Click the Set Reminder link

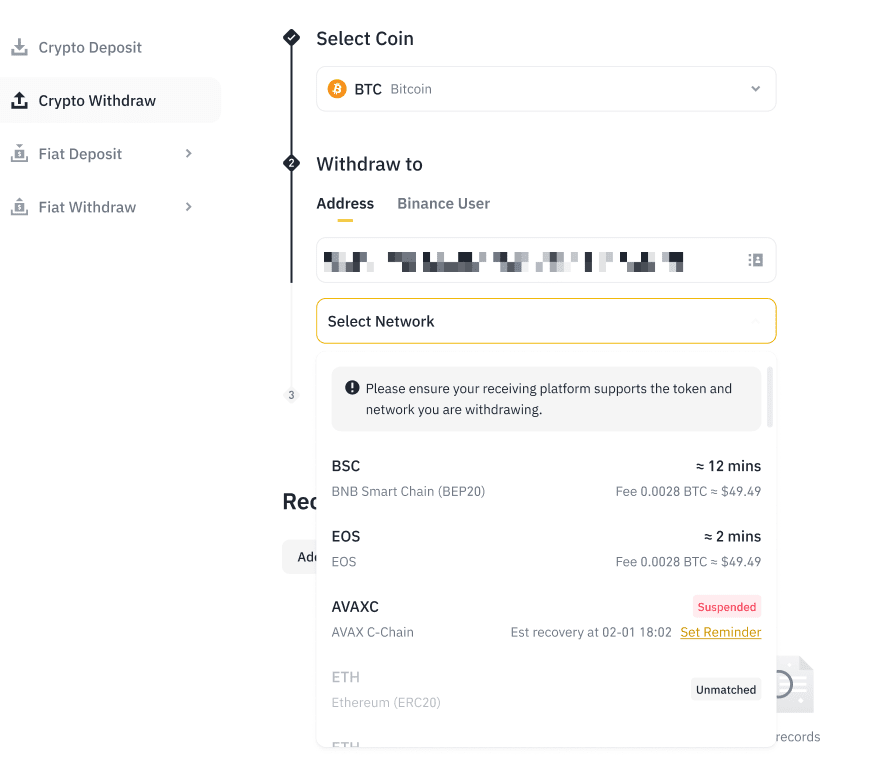(x=721, y=632)
